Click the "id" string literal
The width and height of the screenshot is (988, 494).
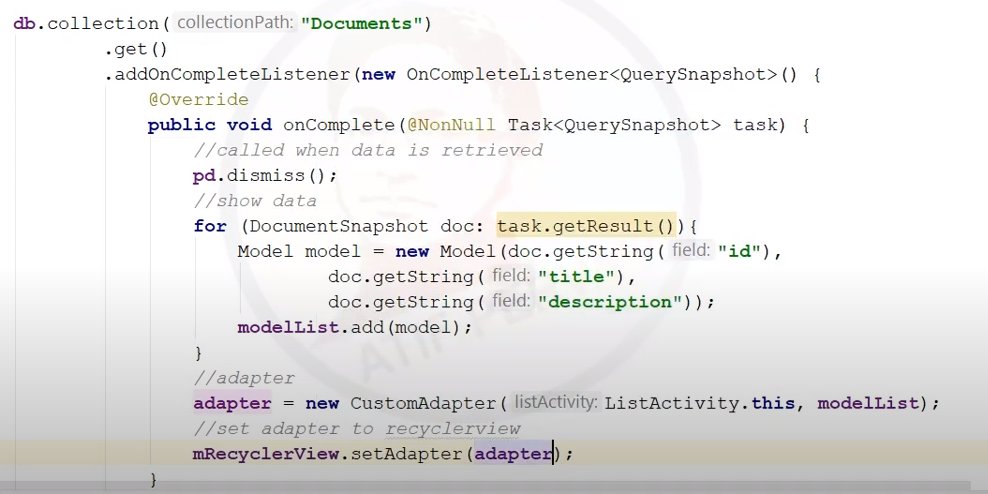click(x=740, y=251)
